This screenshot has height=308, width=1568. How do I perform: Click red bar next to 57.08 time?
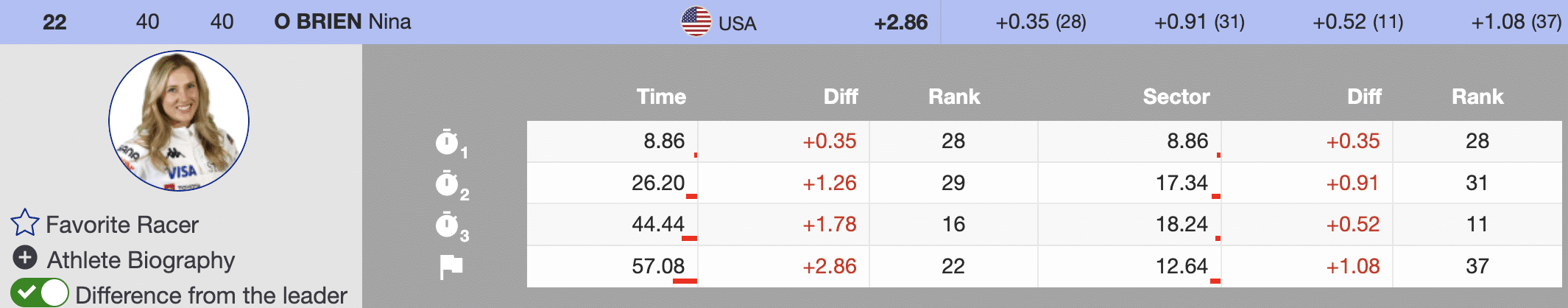point(685,281)
